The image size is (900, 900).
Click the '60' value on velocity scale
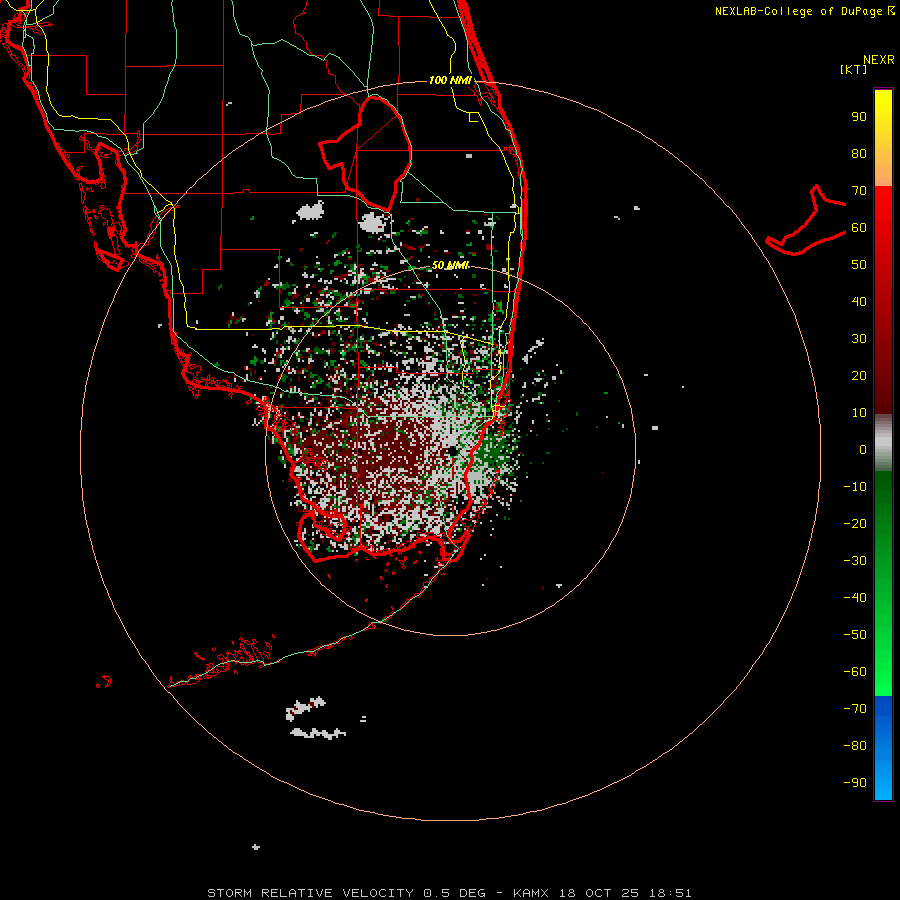point(859,228)
